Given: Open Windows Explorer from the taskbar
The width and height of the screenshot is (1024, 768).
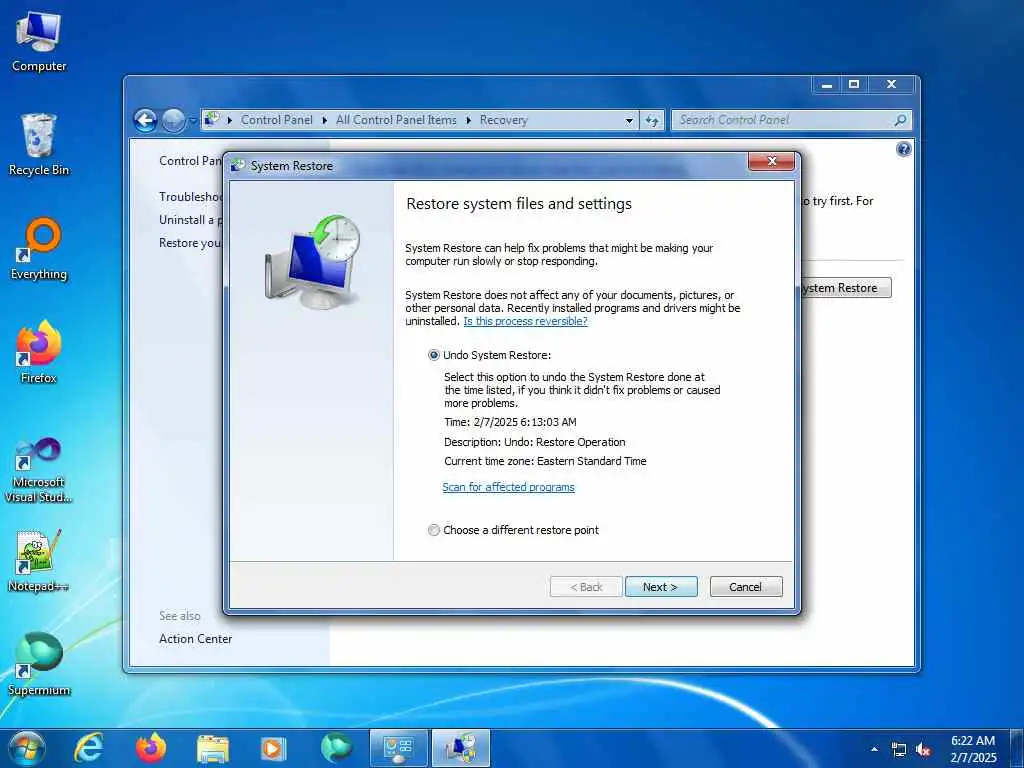Looking at the screenshot, I should tap(213, 748).
